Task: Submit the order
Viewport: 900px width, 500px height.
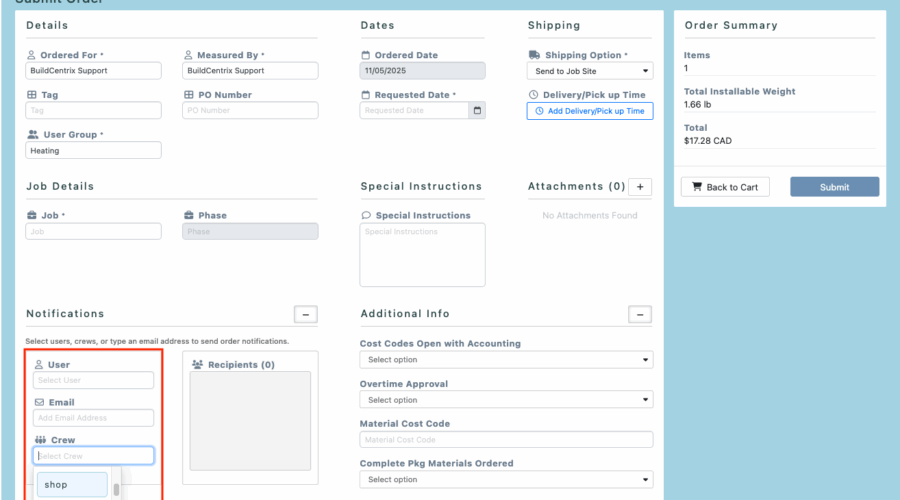Action: pos(834,187)
